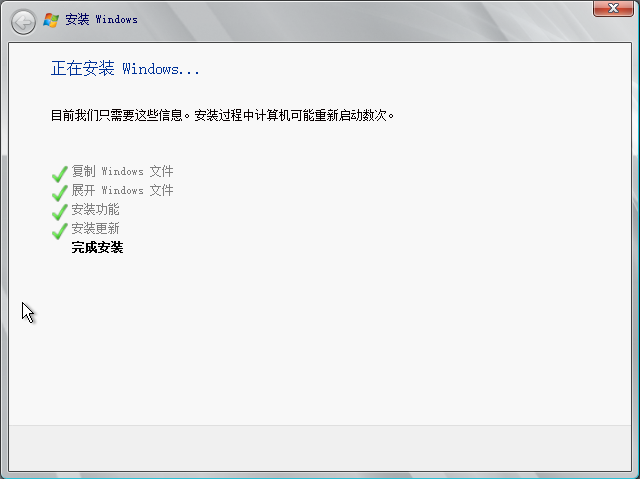Select the 安装更新 step text
The width and height of the screenshot is (640, 479).
click(96, 228)
